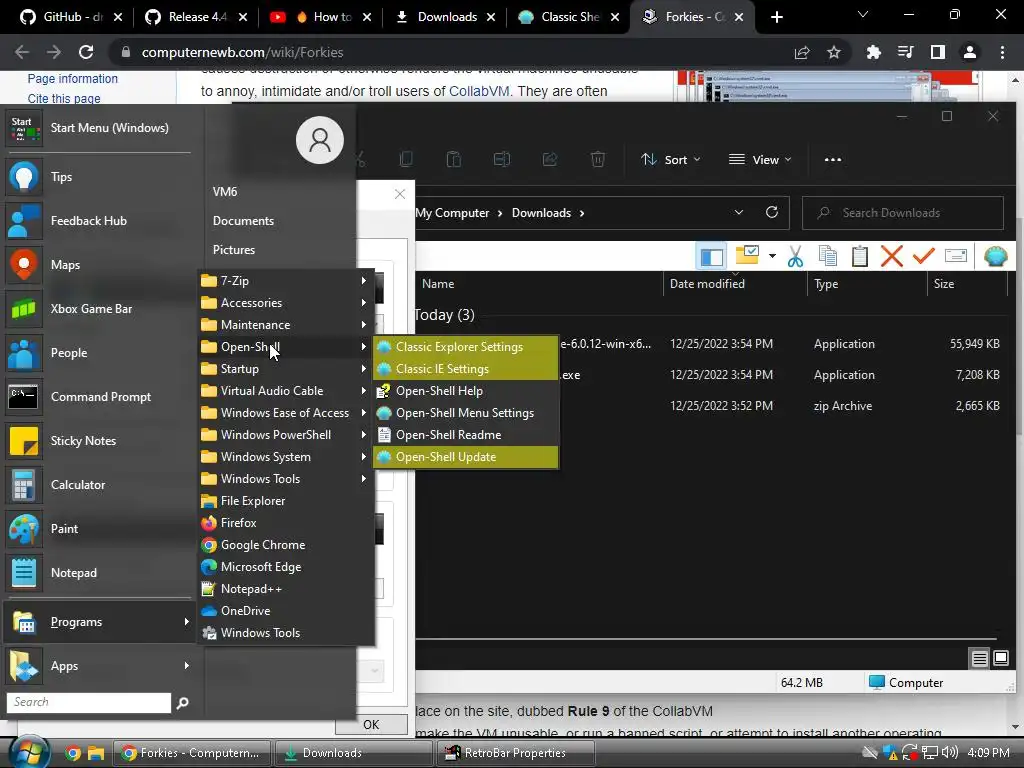Click the Paste clipboard icon in Classic Explorer toolbar
1024x768 pixels.
point(859,256)
